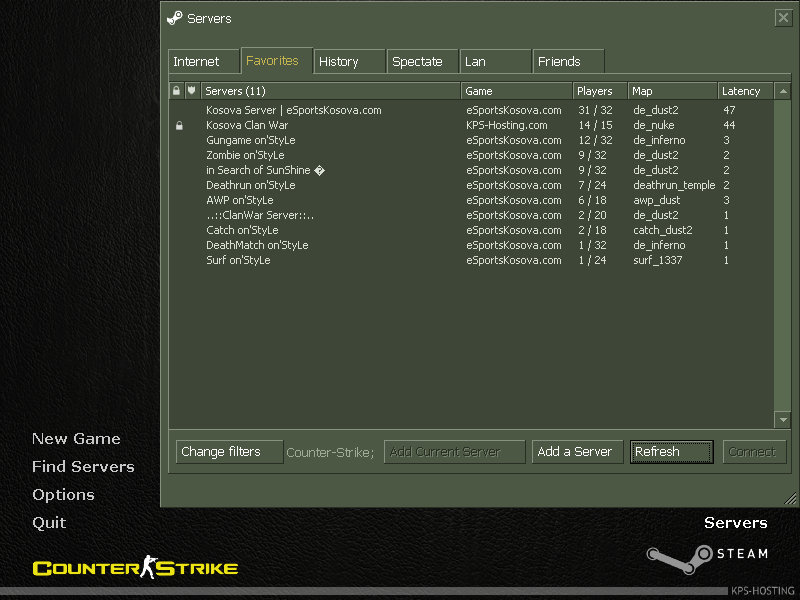Image resolution: width=800 pixels, height=600 pixels.
Task: Select the Kosova Clan War server
Action: pyautogui.click(x=471, y=126)
